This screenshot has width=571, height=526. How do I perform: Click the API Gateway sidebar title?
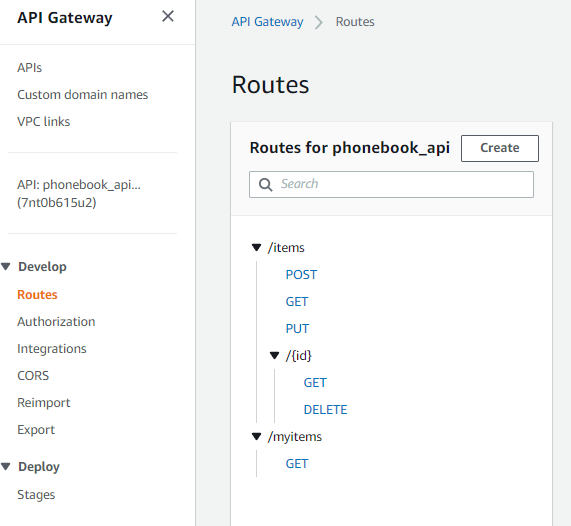65,17
